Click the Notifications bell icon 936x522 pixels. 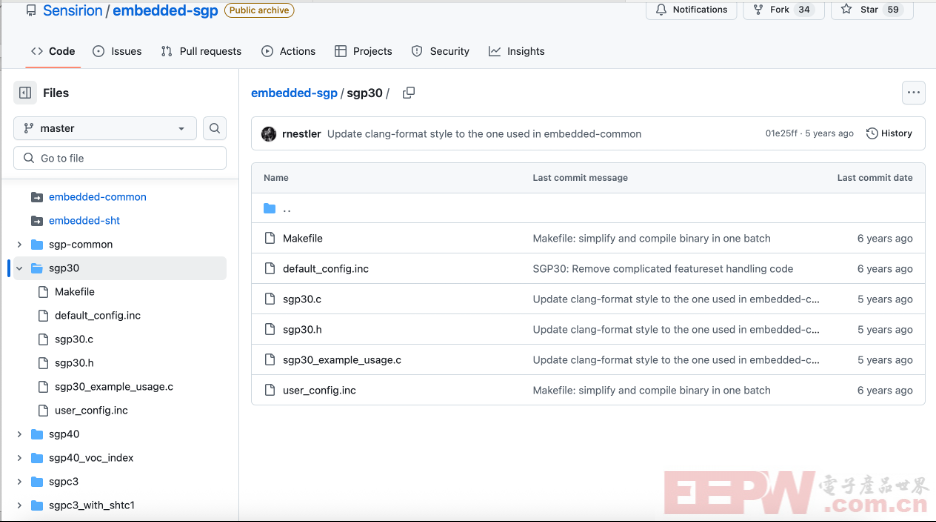pos(661,10)
